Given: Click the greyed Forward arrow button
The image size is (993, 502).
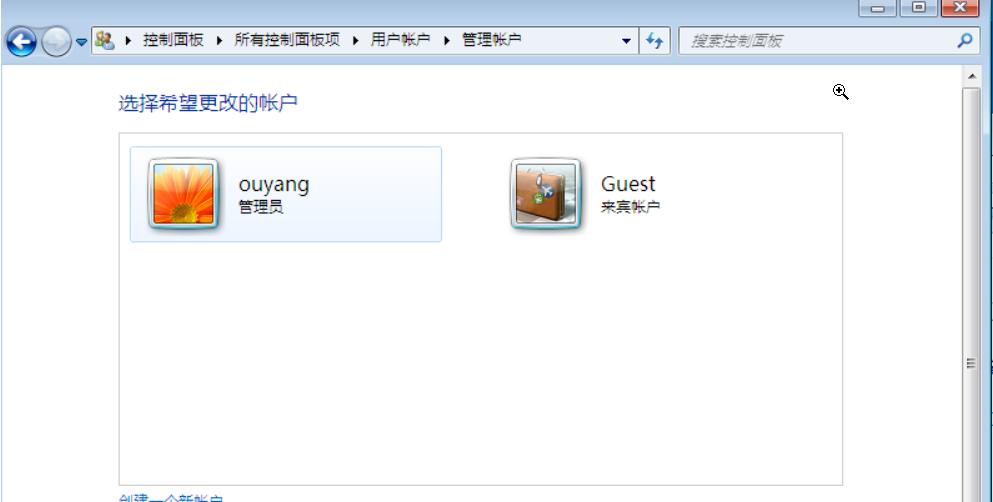Looking at the screenshot, I should [x=56, y=42].
